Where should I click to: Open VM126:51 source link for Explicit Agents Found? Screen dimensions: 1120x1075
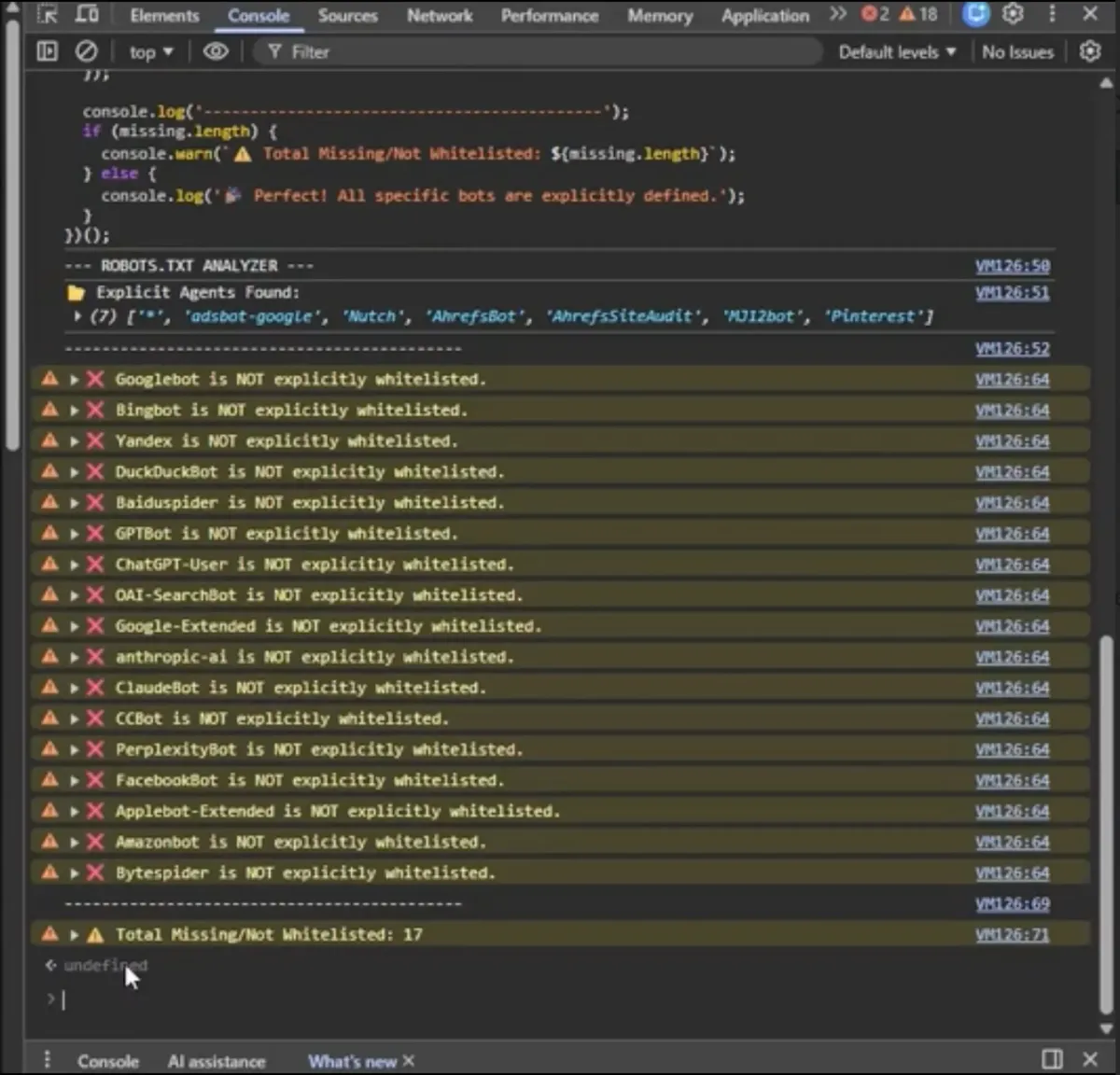tap(1013, 293)
